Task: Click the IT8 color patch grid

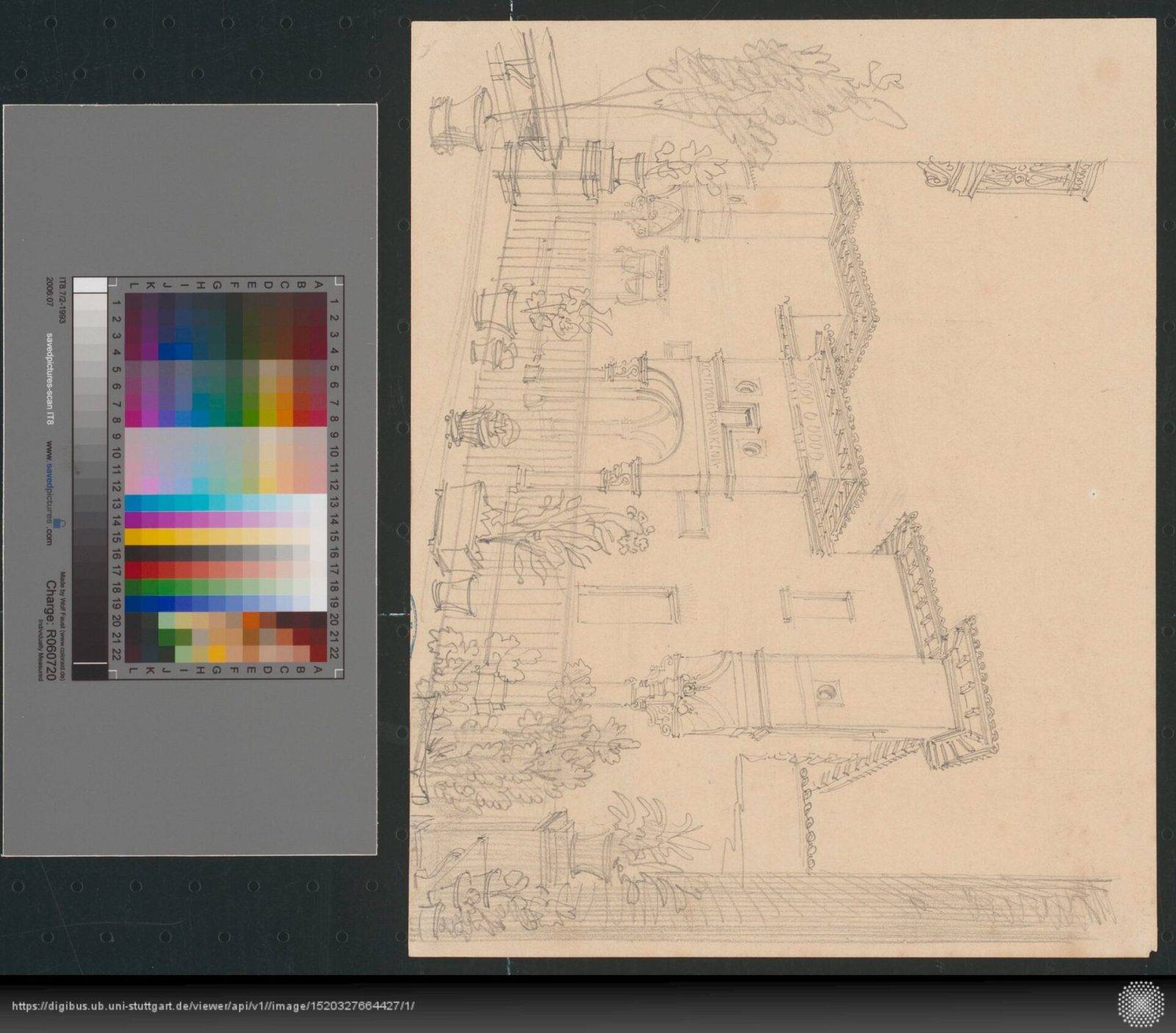Action: click(226, 478)
